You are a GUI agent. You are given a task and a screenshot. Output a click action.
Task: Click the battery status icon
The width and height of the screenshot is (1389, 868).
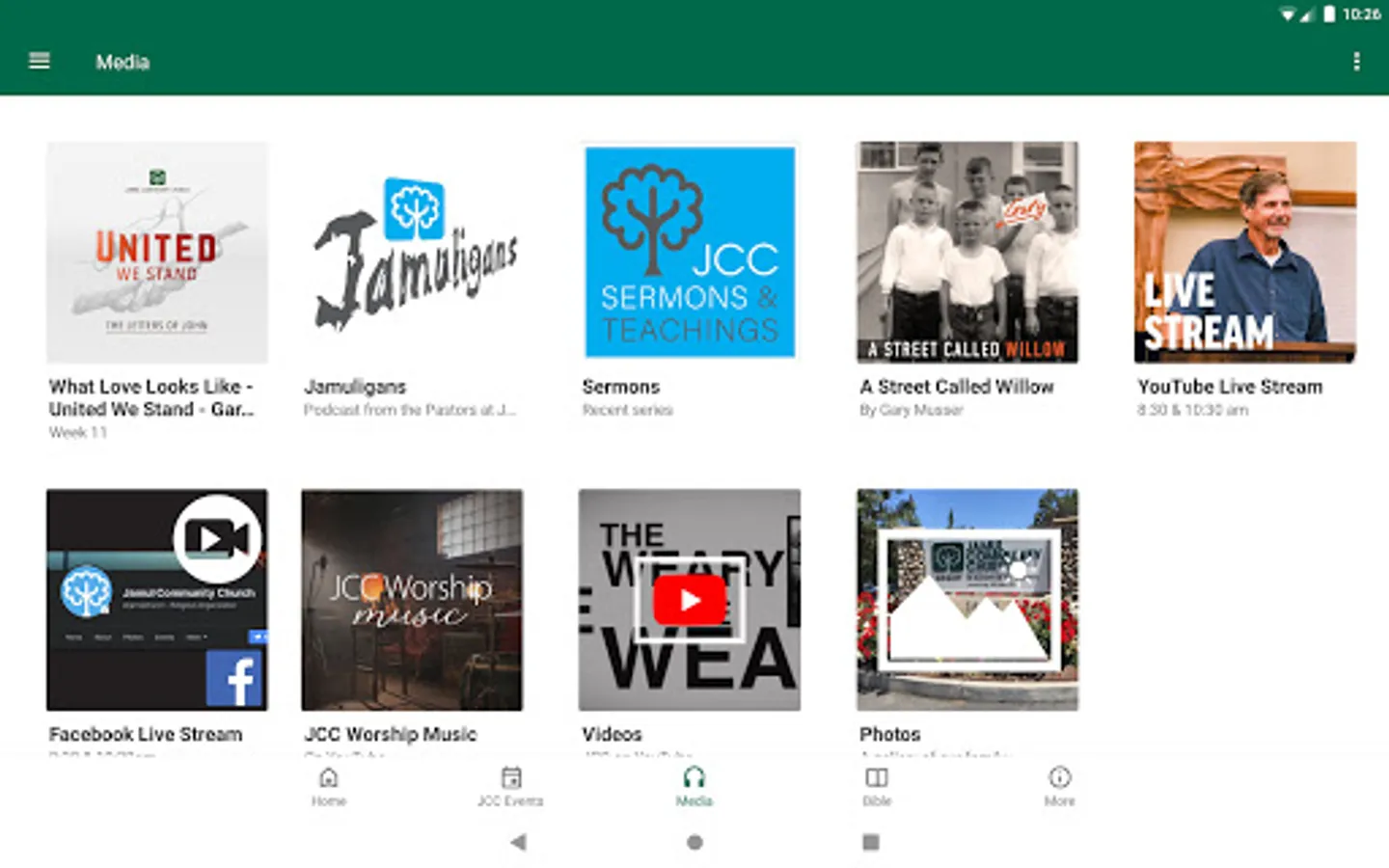click(x=1329, y=14)
